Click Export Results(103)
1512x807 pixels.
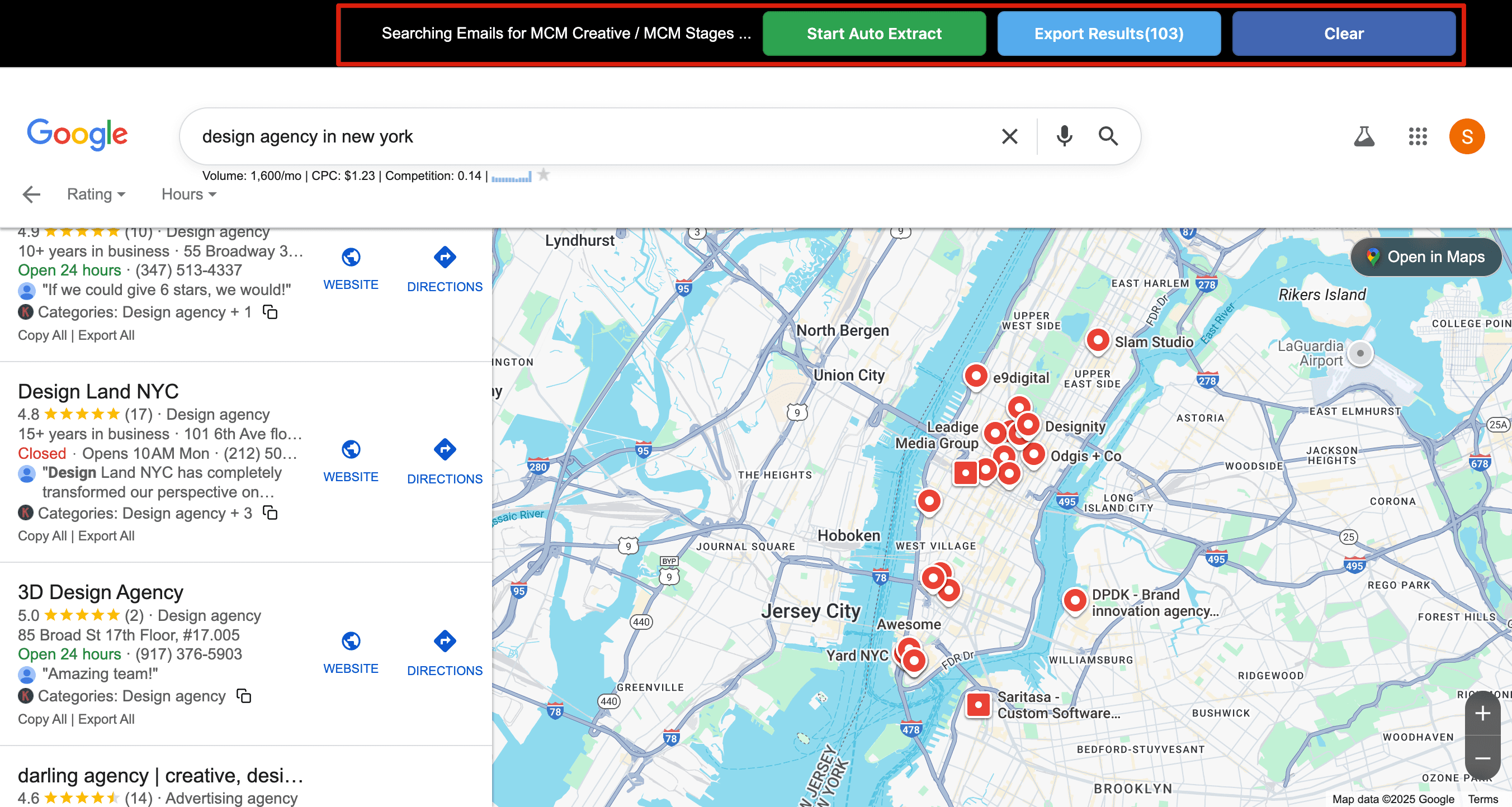click(x=1108, y=34)
